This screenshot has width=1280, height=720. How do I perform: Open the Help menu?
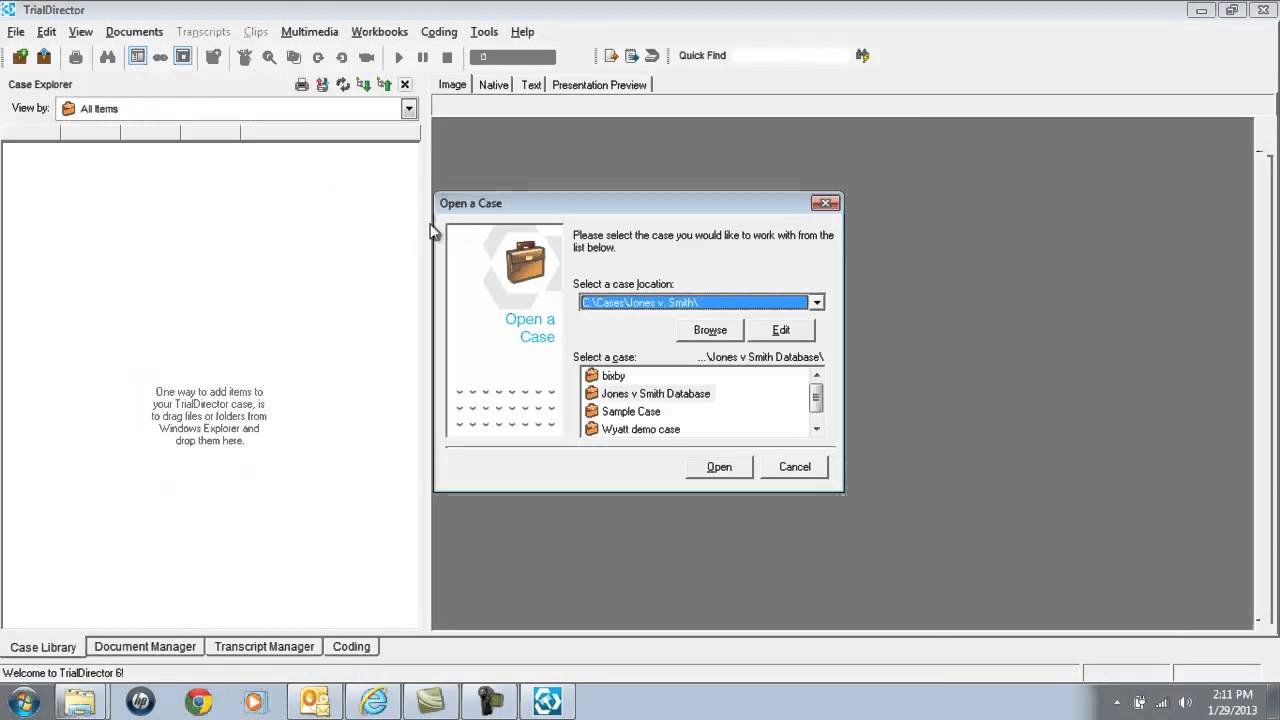click(522, 32)
